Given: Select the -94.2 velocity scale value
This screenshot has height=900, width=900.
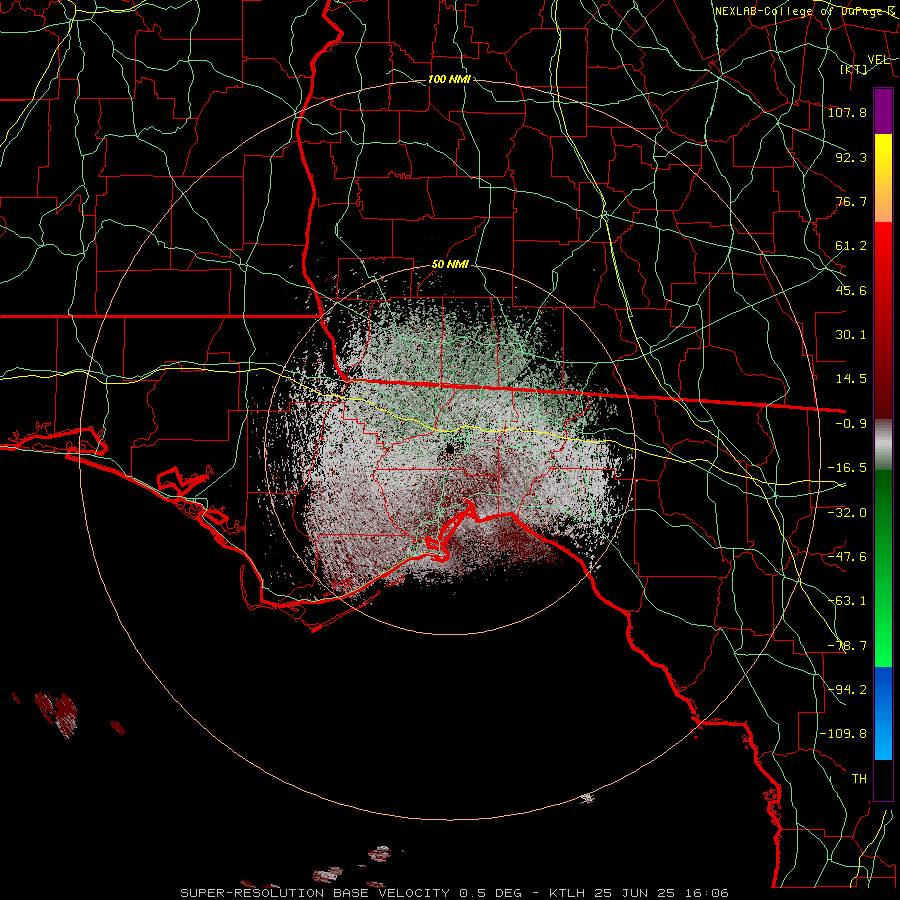Looking at the screenshot, I should pos(847,690).
